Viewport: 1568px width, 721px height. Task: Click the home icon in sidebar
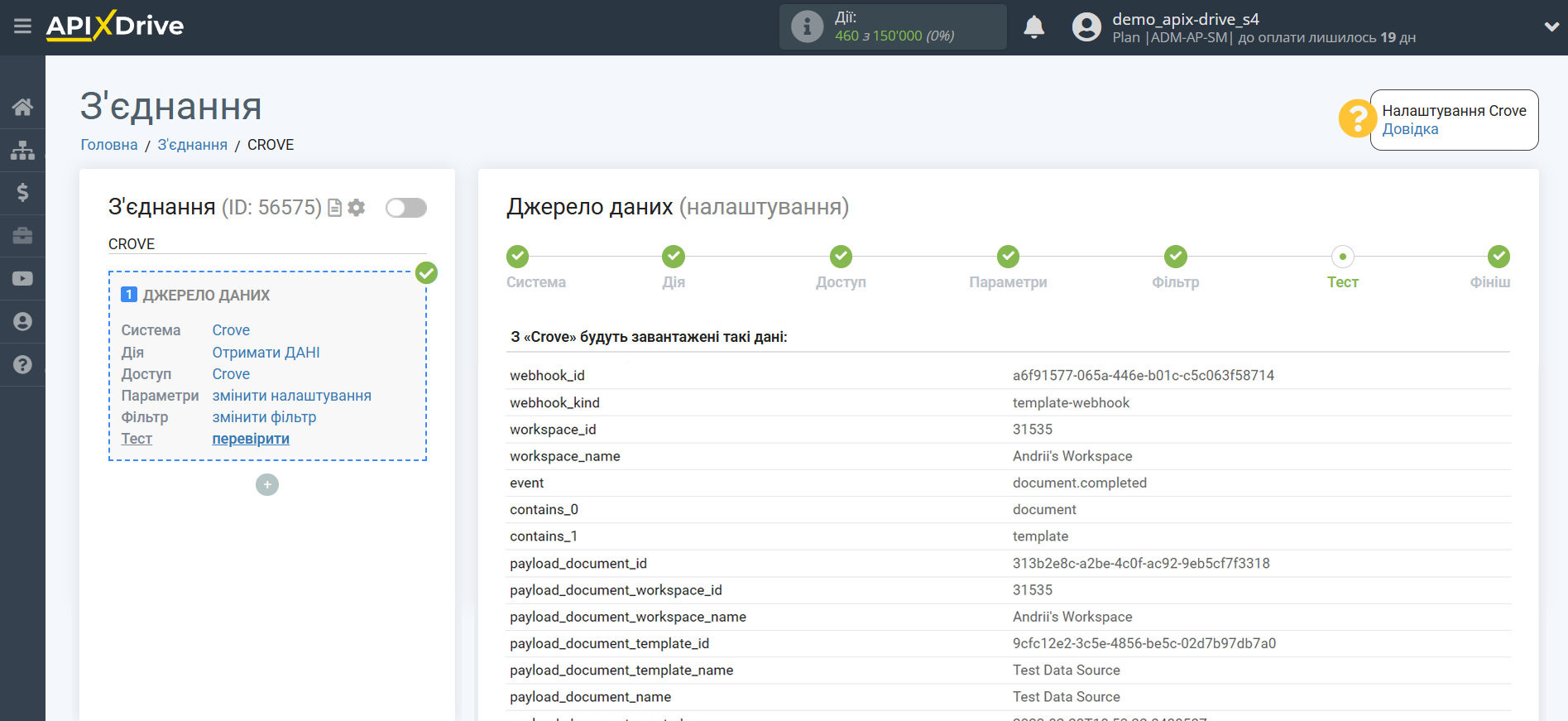click(22, 107)
